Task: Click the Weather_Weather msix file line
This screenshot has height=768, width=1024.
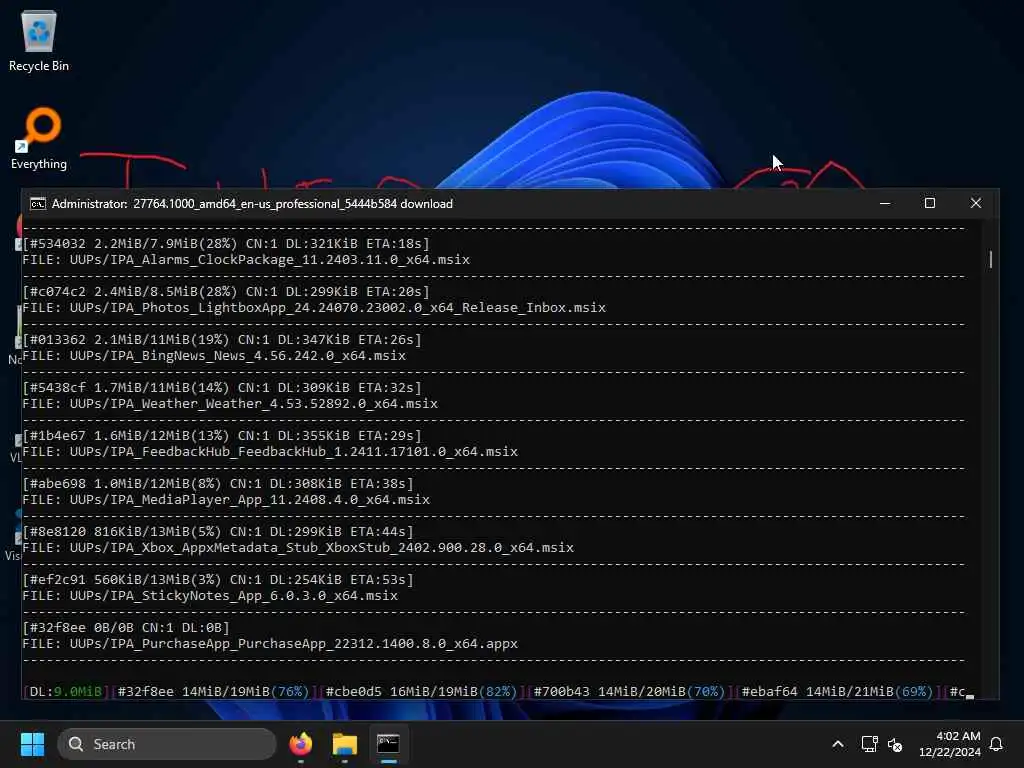Action: tap(230, 404)
